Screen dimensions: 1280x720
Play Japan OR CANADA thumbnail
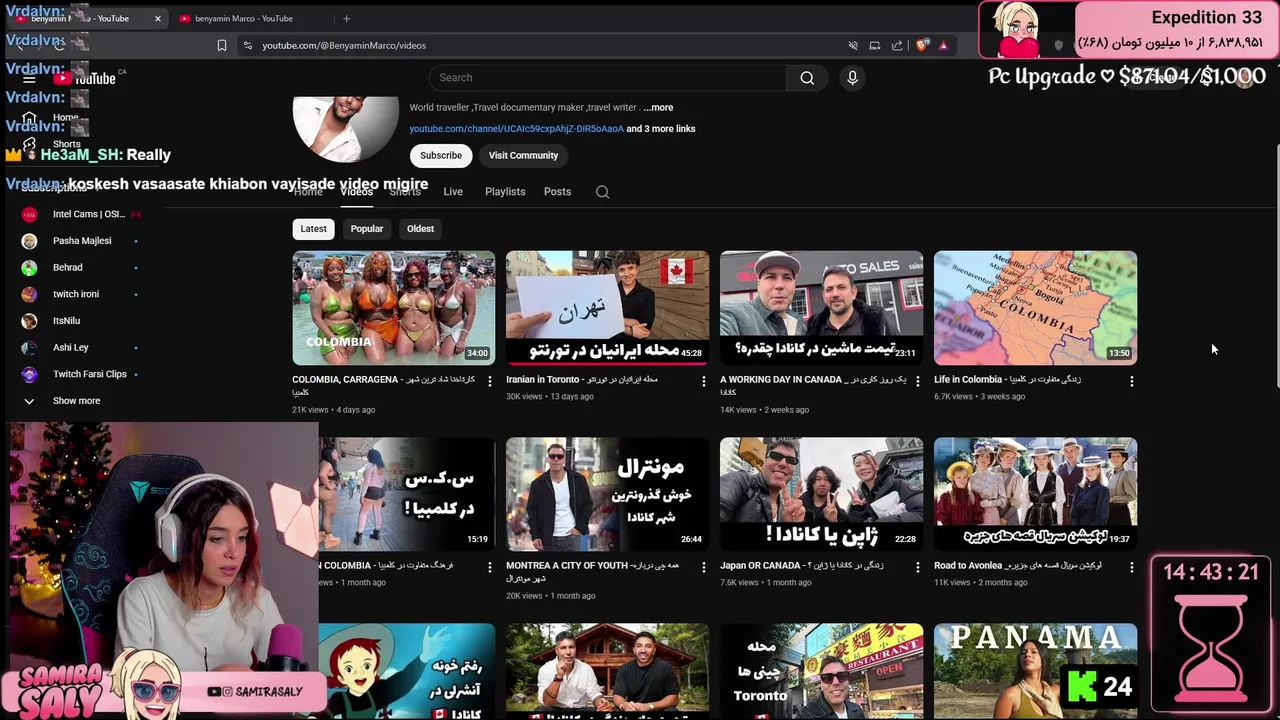click(821, 494)
